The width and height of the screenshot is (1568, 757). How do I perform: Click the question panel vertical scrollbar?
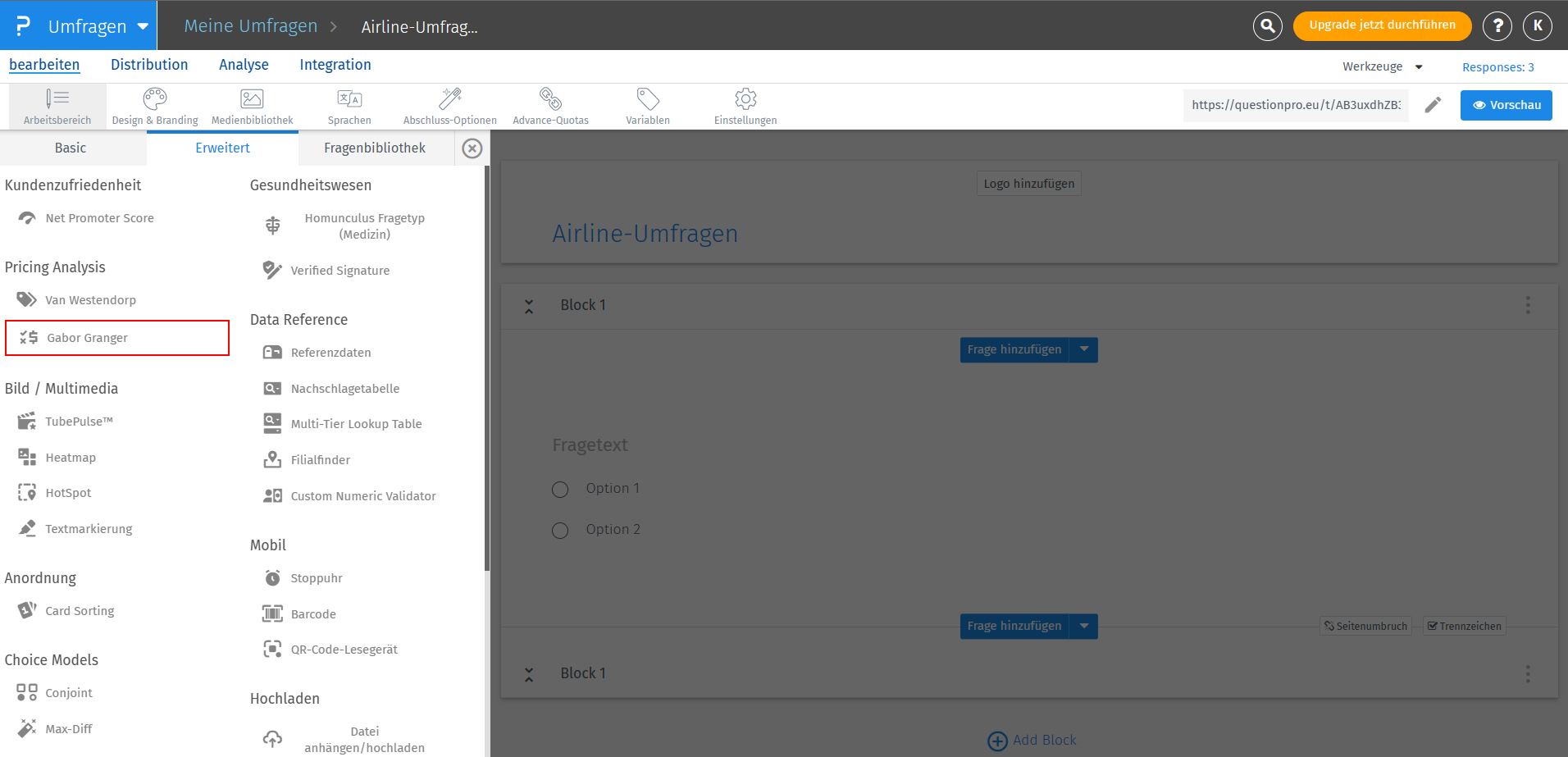coord(487,369)
